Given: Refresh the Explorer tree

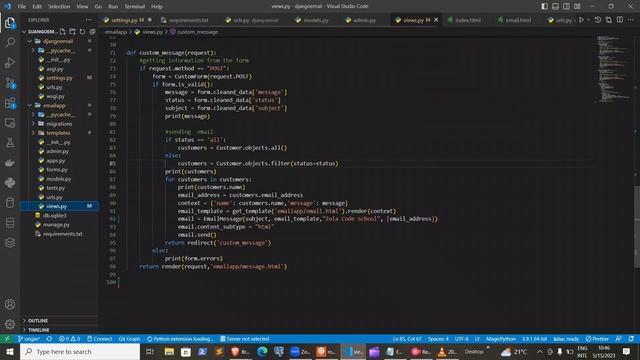Looking at the screenshot, I should [x=82, y=31].
